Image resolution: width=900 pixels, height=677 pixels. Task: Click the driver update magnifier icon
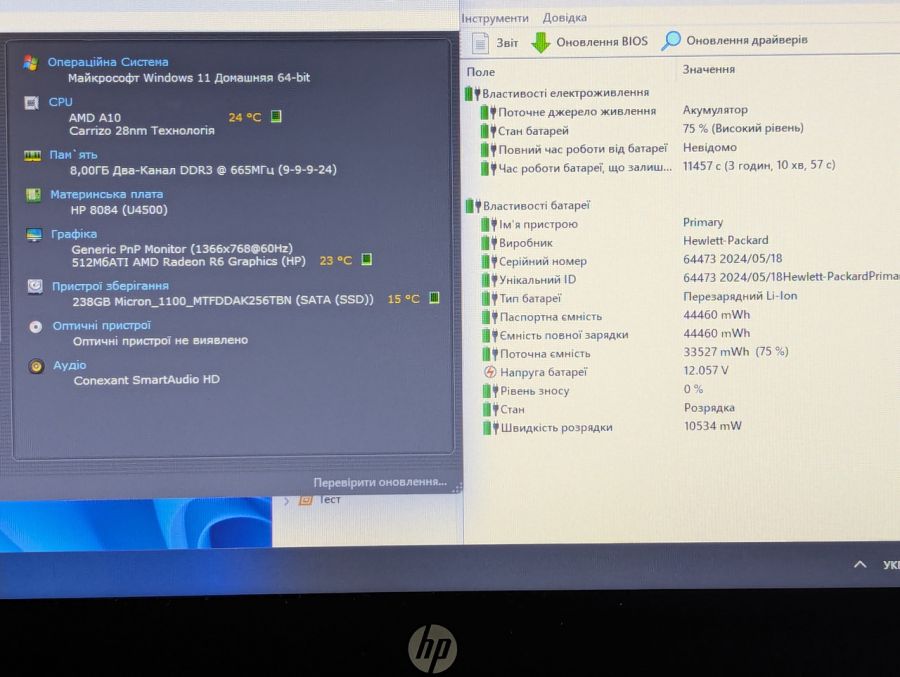pyautogui.click(x=670, y=40)
